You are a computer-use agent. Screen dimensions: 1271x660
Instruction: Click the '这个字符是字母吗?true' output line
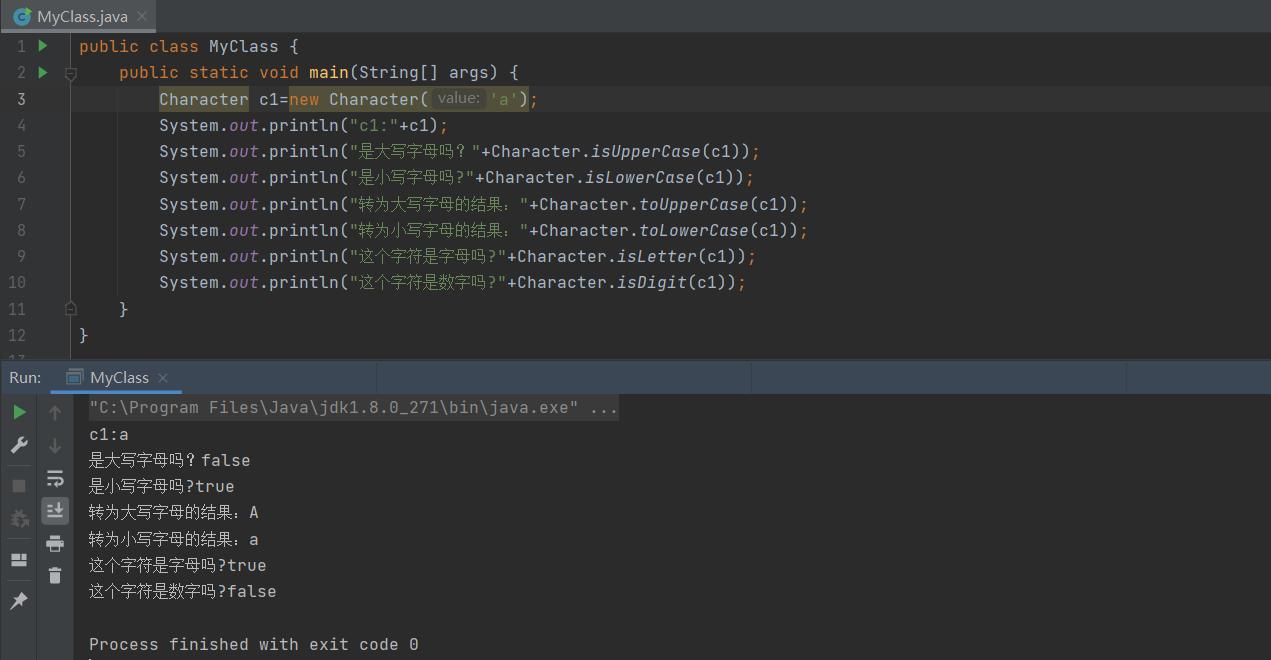pos(177,565)
